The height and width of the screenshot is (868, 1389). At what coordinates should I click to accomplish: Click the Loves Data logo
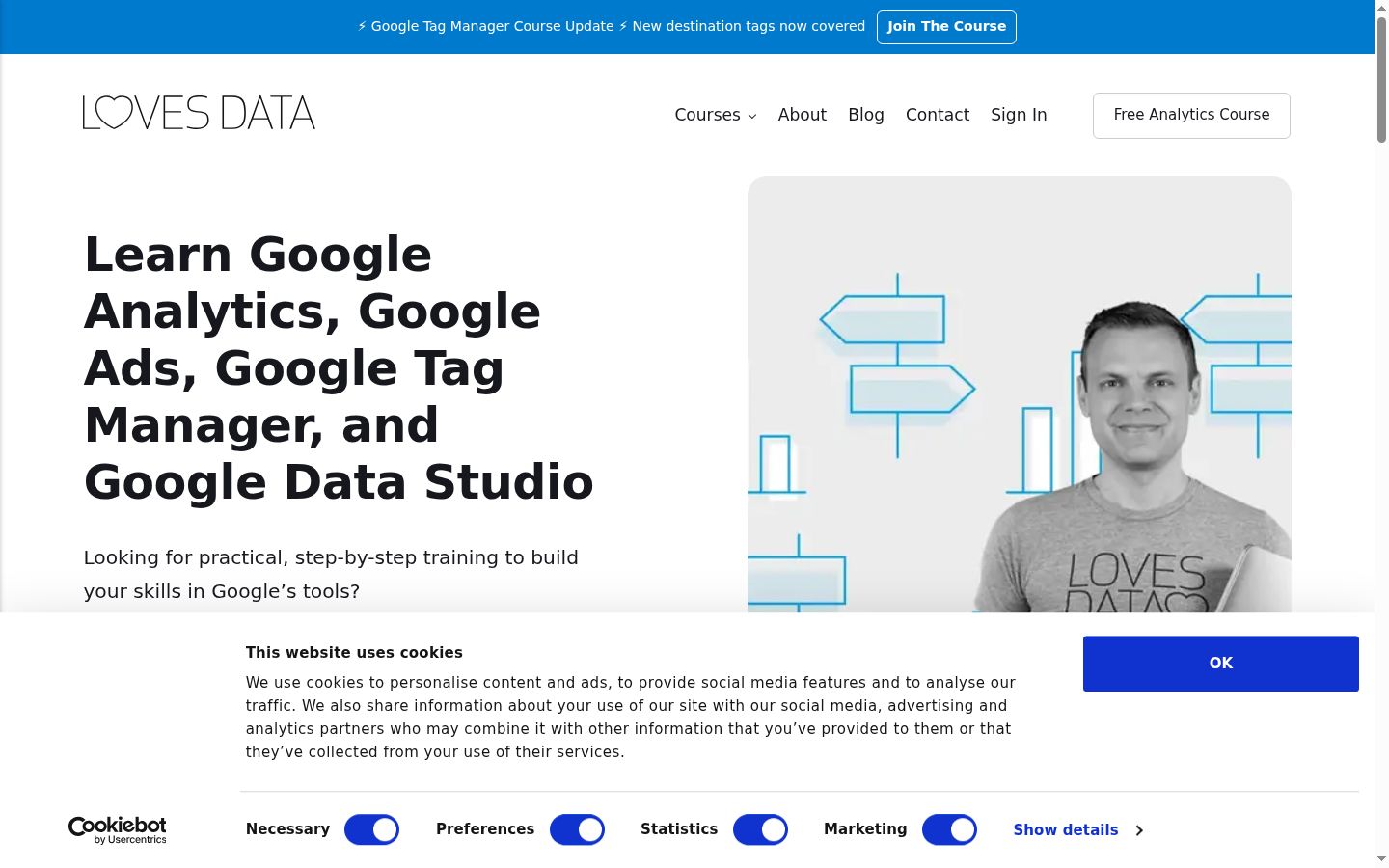coord(199,113)
